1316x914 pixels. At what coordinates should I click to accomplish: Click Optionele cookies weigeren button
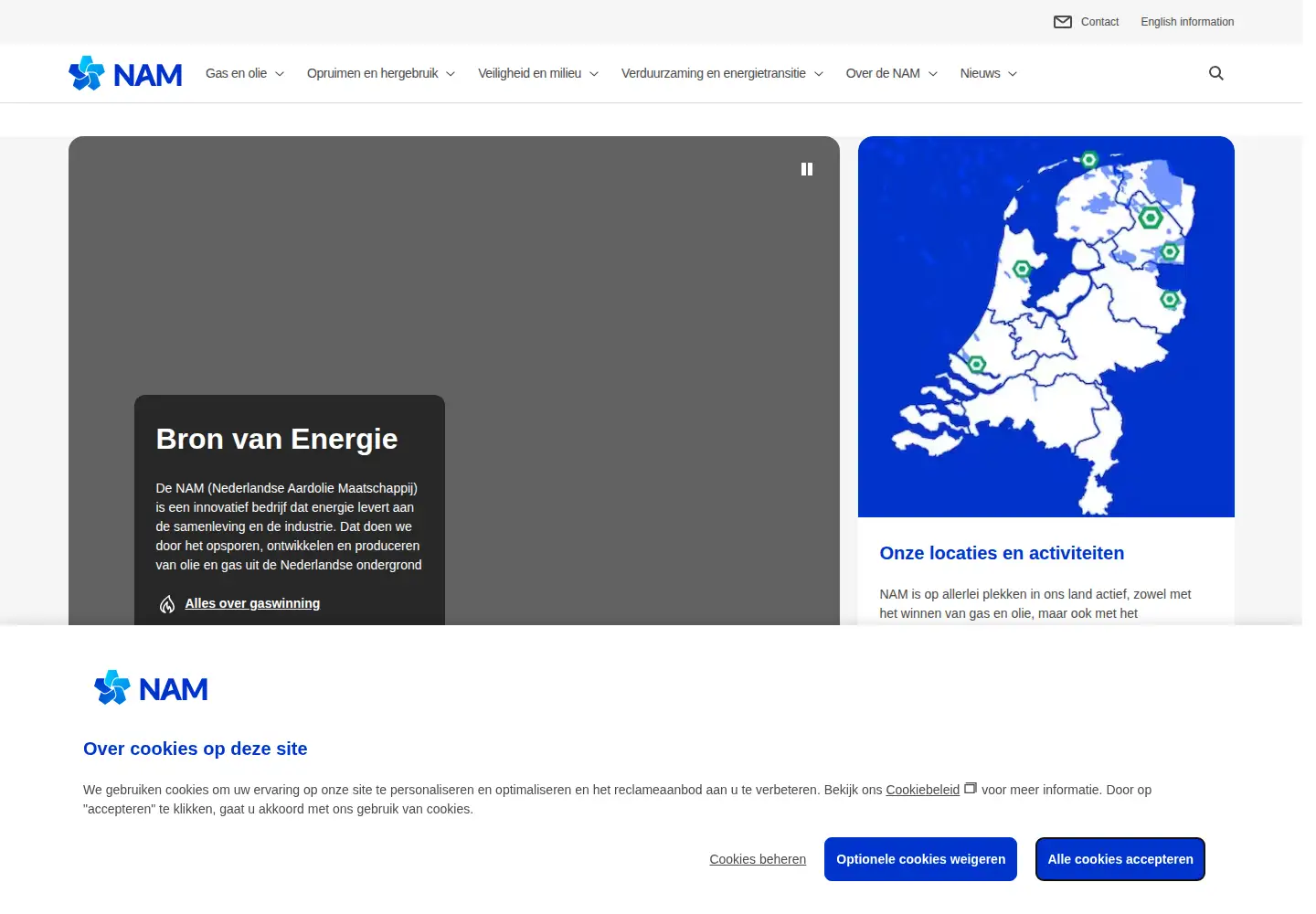point(920,859)
